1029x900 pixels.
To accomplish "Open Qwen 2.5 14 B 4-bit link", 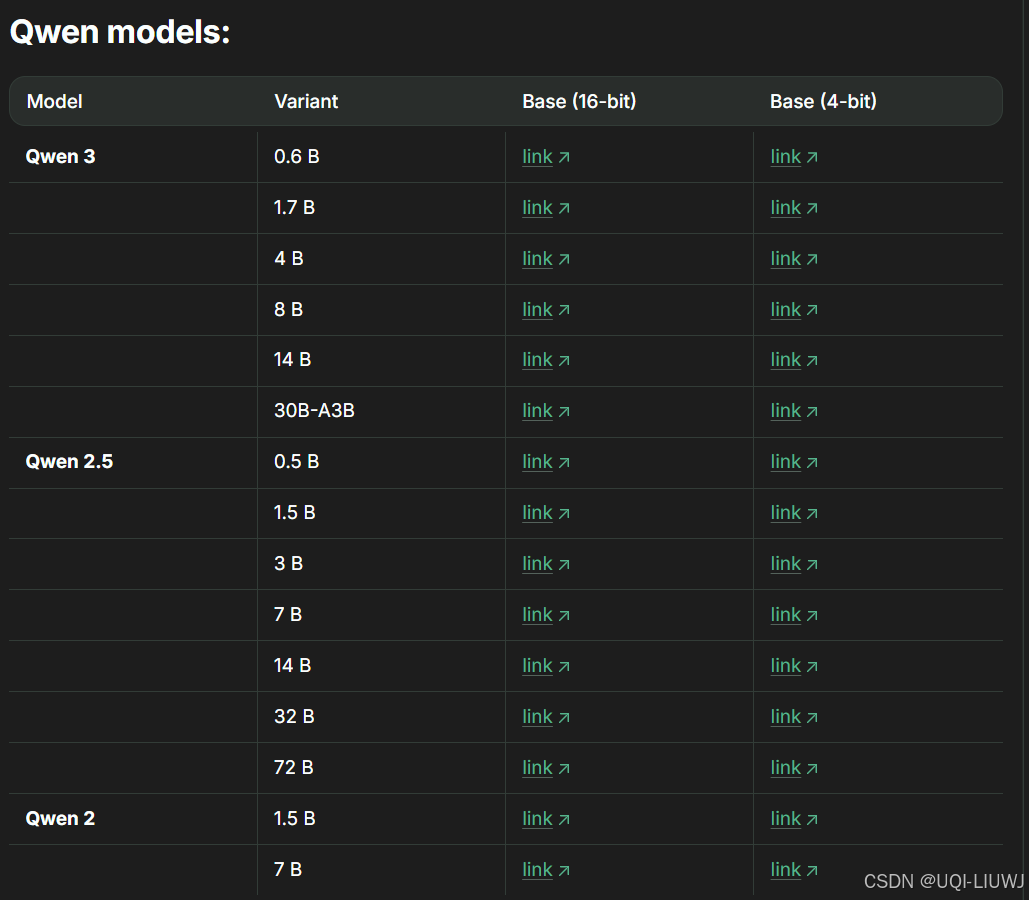I will pos(793,666).
